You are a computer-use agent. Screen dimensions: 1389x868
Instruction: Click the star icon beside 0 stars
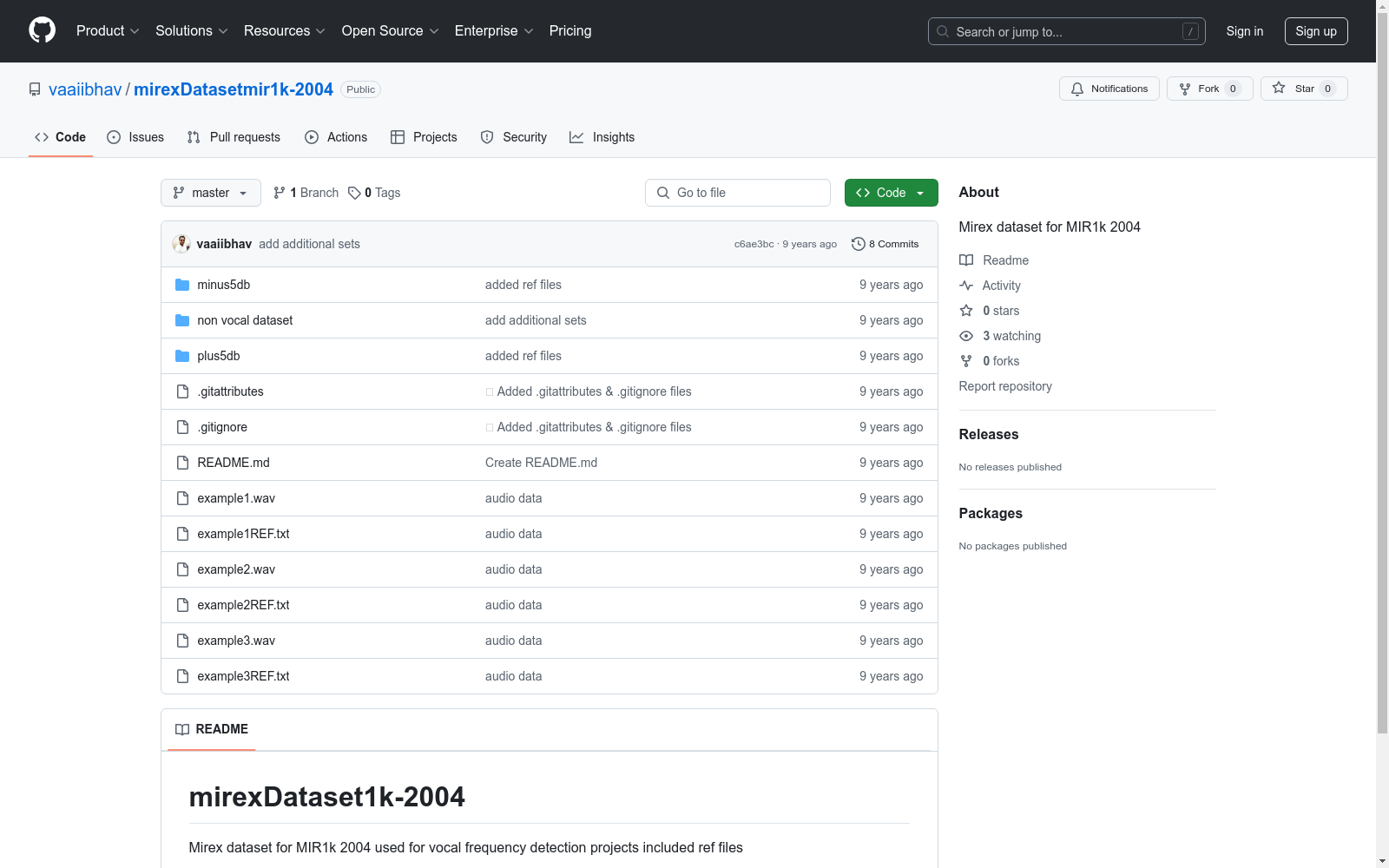(x=966, y=311)
